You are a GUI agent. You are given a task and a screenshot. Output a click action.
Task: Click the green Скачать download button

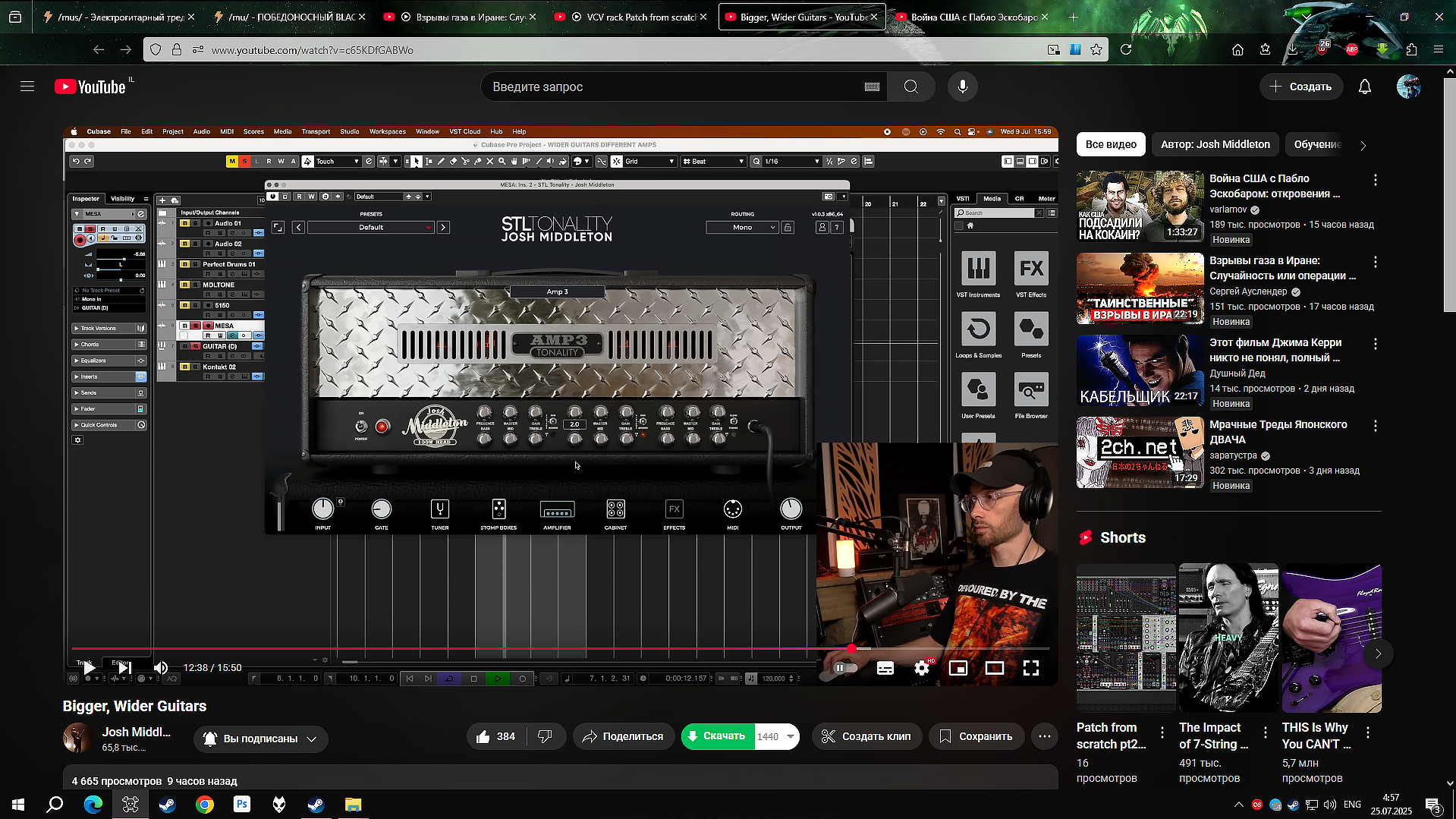tap(718, 736)
